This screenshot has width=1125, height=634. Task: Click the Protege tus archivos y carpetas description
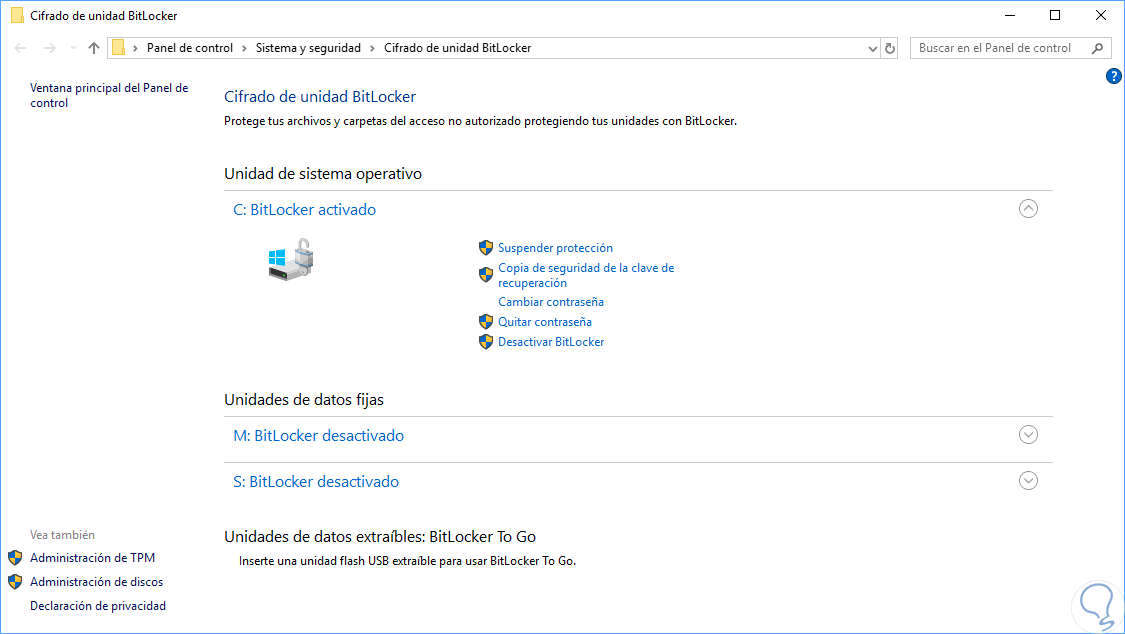coord(481,121)
